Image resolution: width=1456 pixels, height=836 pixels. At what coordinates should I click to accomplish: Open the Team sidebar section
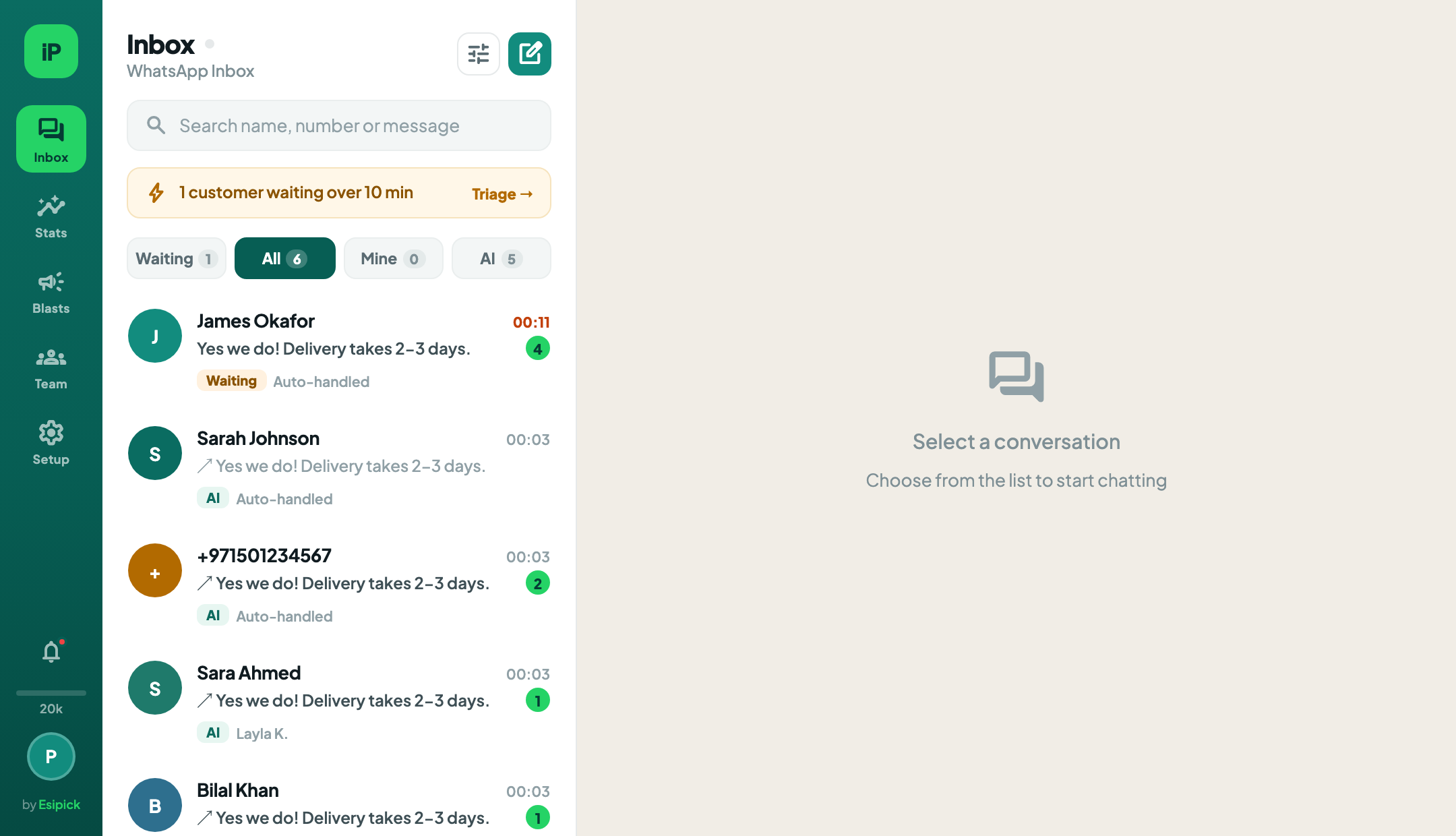(x=51, y=368)
